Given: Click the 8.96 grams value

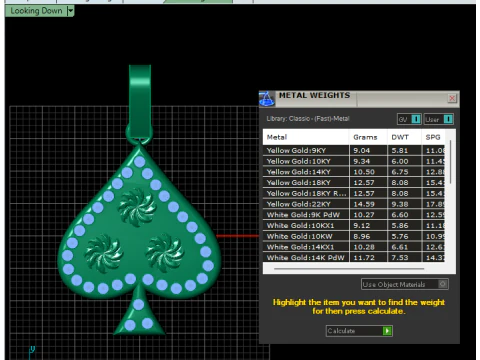Looking at the screenshot, I should tap(362, 236).
